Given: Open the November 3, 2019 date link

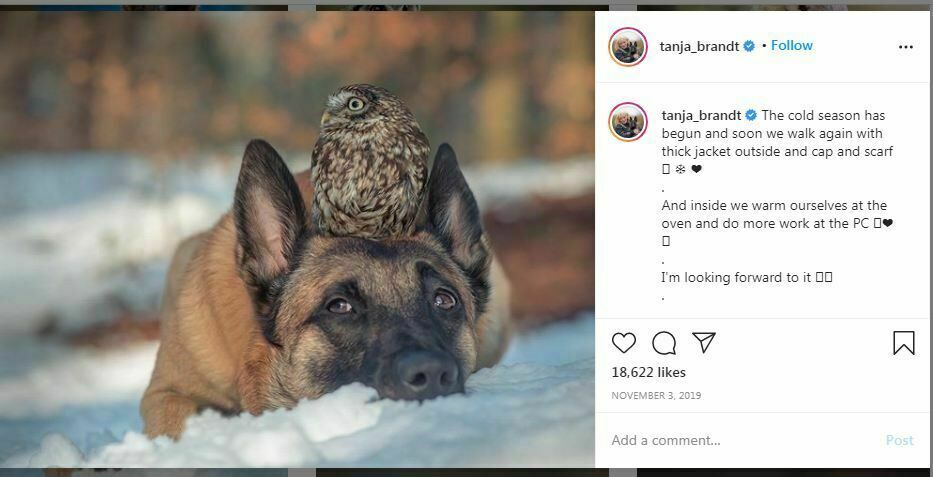Looking at the screenshot, I should click(x=656, y=395).
